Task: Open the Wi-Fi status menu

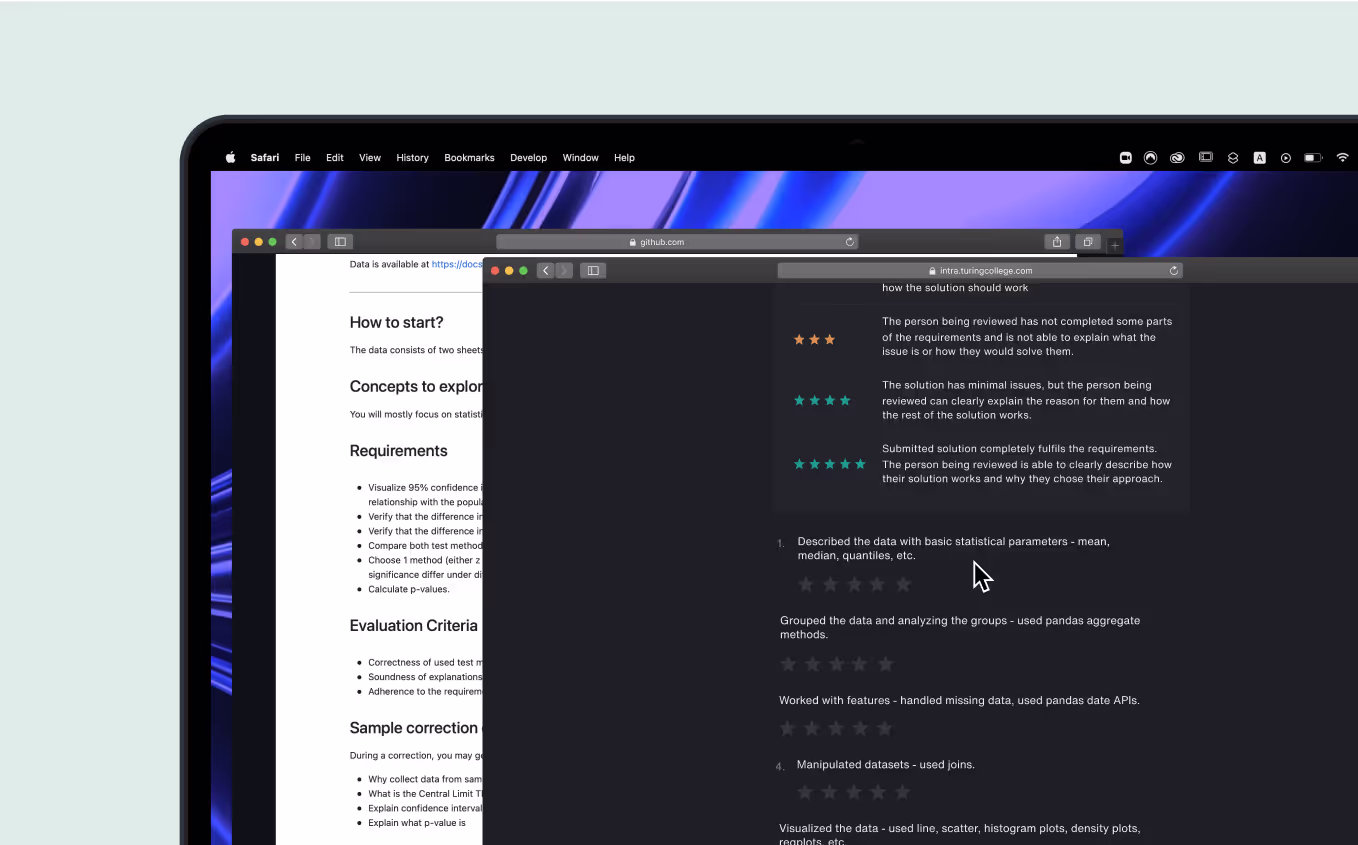Action: 1342,157
